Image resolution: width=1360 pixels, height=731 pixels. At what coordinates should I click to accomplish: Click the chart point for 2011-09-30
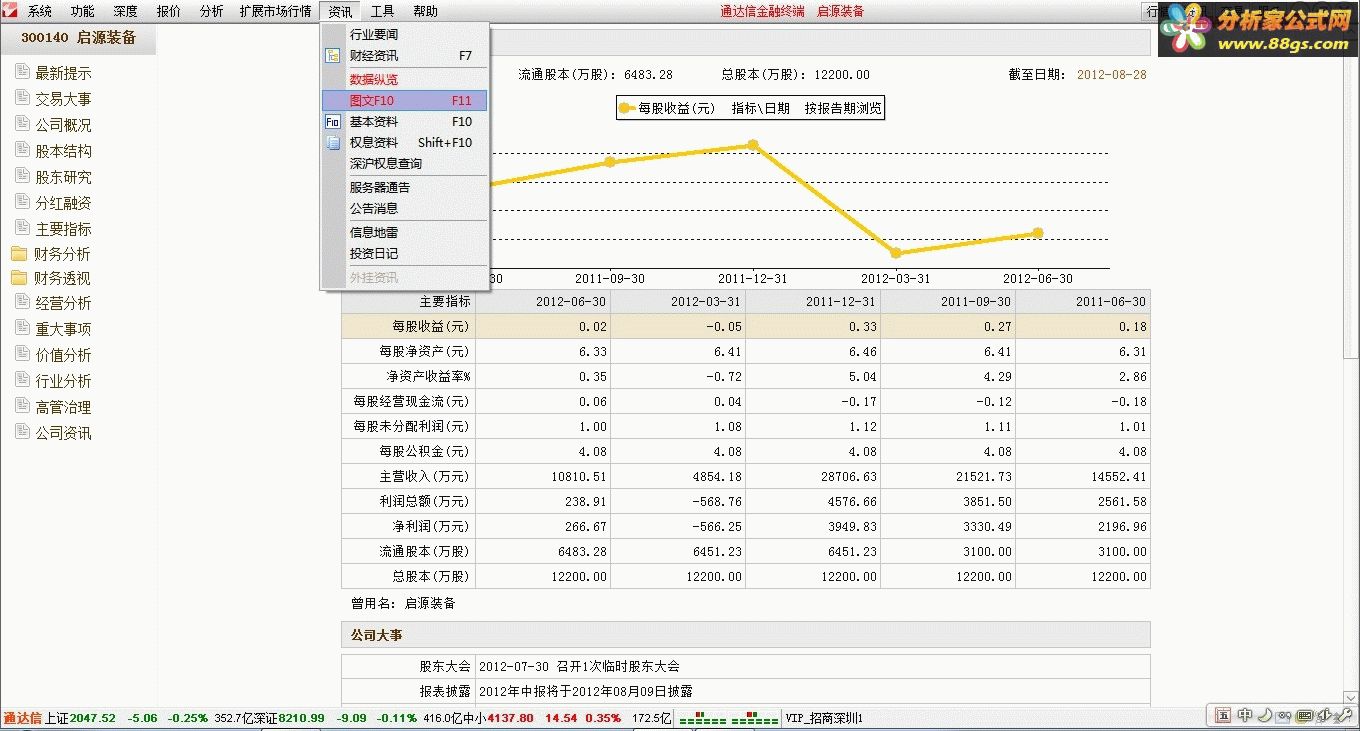pyautogui.click(x=610, y=162)
